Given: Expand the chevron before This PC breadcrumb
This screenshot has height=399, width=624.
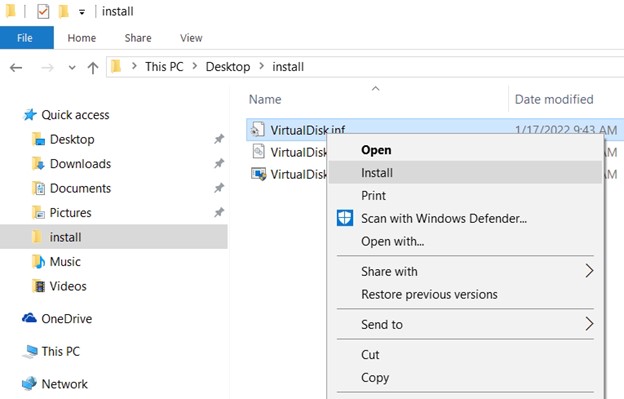Looking at the screenshot, I should 134,66.
